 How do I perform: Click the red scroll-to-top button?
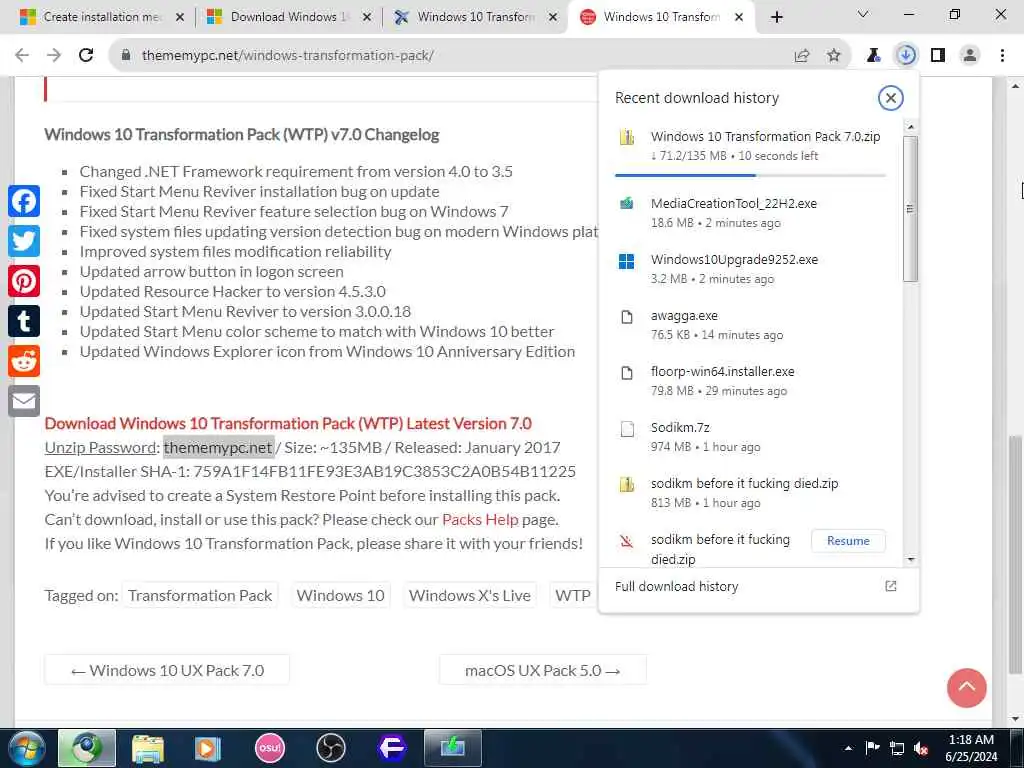click(x=967, y=688)
